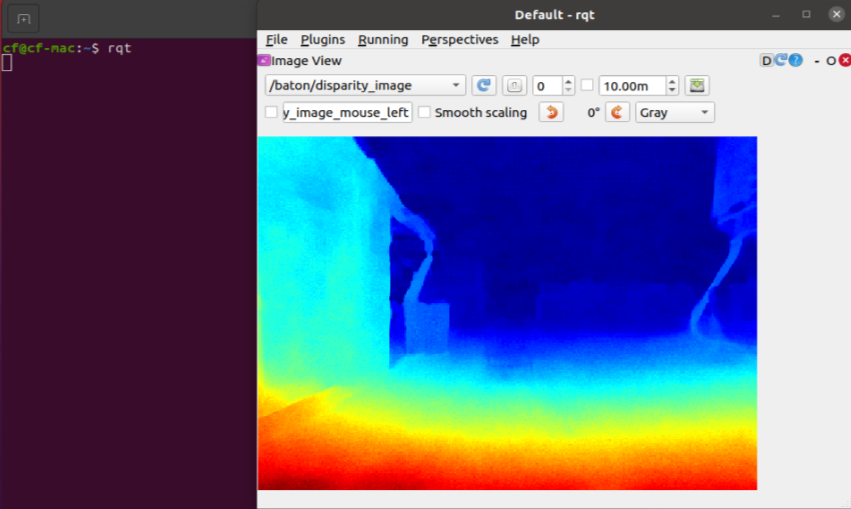Click the y_image_mouse_left topic field
The width and height of the screenshot is (851, 509).
click(347, 112)
